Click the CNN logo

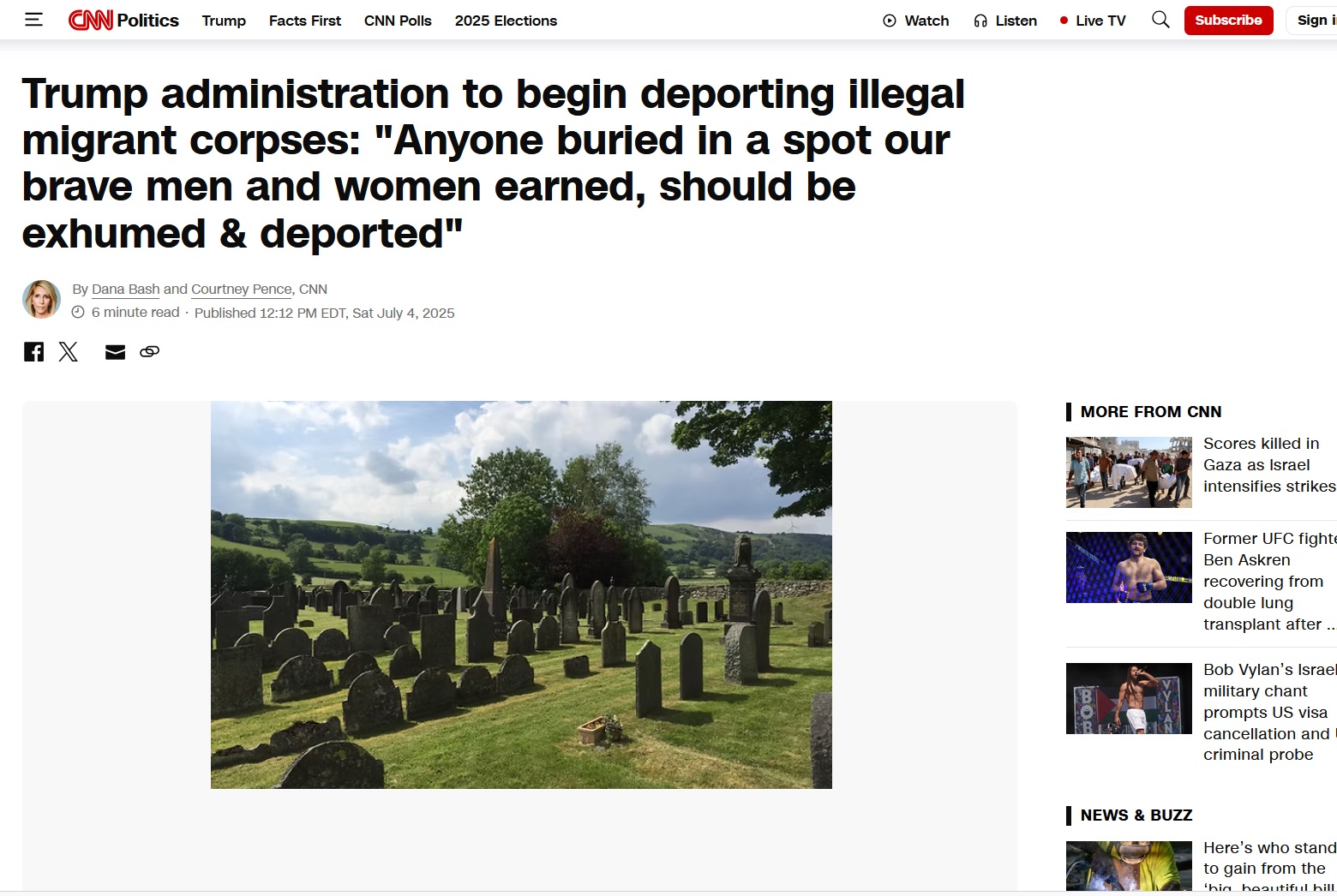click(x=91, y=20)
